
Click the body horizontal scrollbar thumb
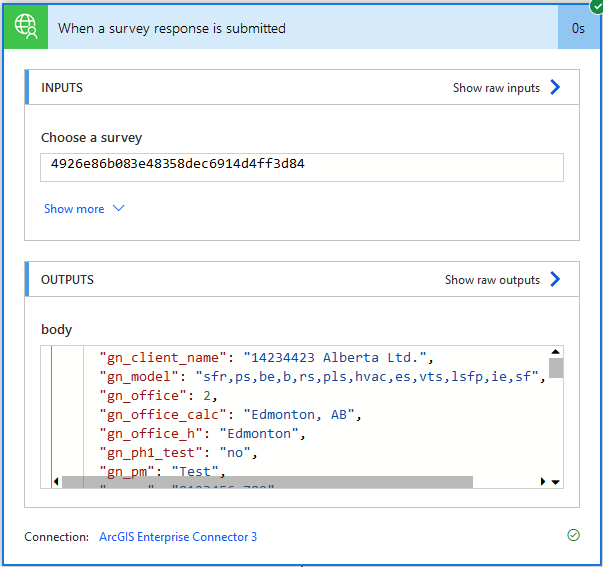(x=267, y=482)
